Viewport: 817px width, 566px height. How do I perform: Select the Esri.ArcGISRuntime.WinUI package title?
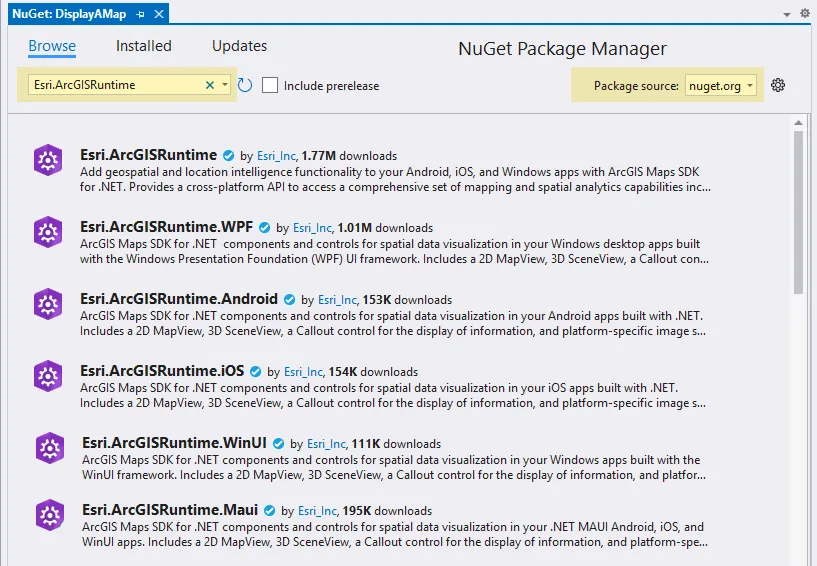[175, 442]
